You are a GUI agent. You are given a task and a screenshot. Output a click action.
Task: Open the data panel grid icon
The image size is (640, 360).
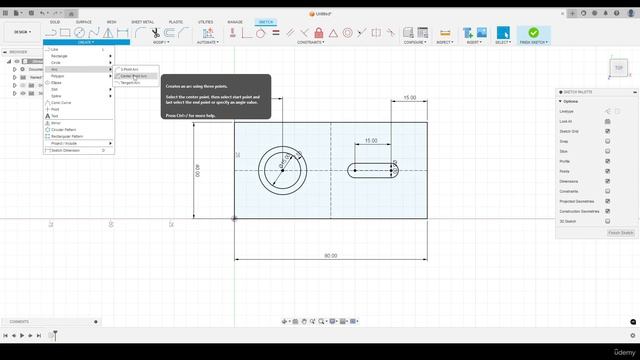5,13
